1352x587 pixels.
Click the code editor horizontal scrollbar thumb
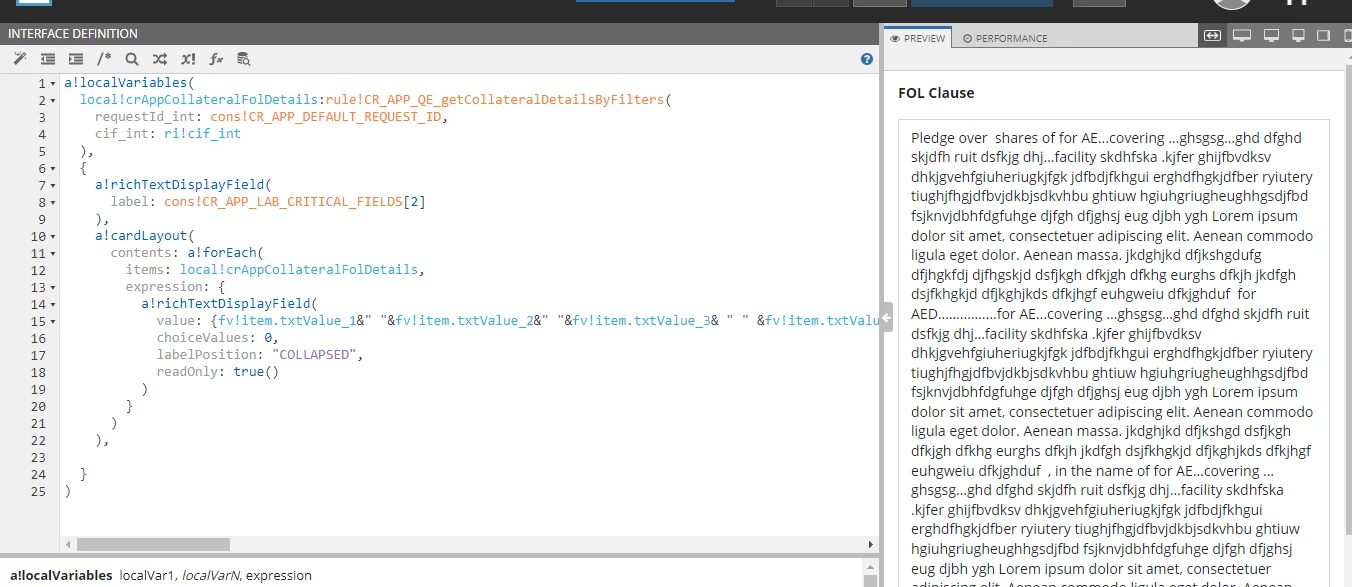pos(153,544)
